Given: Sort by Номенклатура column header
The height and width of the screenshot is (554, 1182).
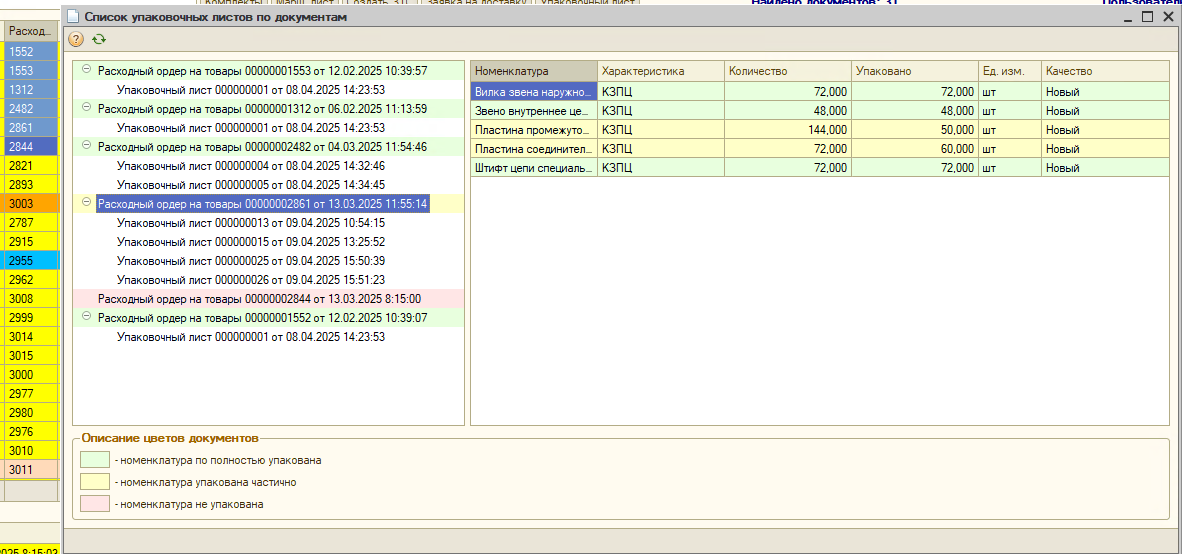Looking at the screenshot, I should tap(534, 72).
